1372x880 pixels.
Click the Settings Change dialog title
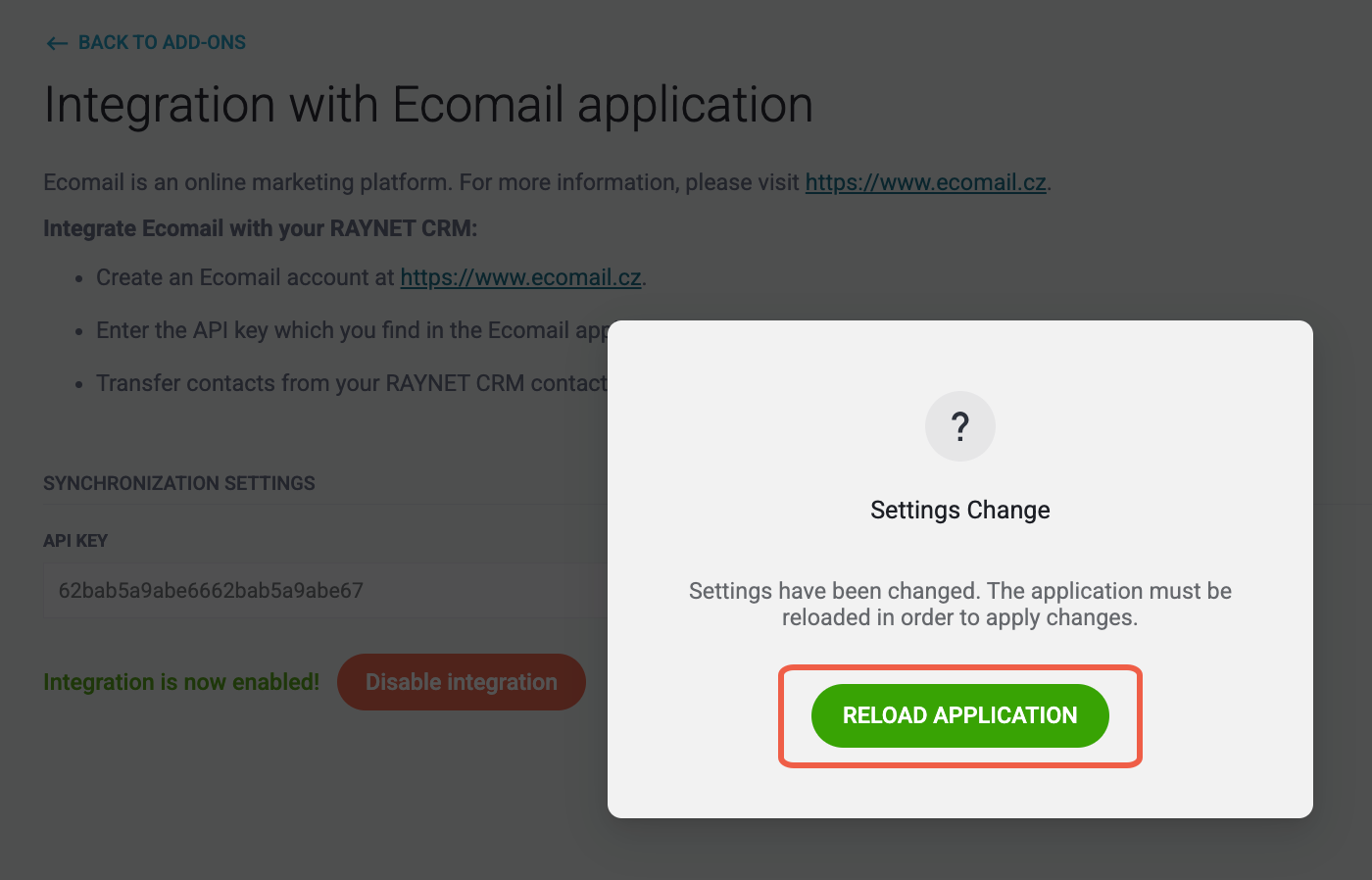960,510
